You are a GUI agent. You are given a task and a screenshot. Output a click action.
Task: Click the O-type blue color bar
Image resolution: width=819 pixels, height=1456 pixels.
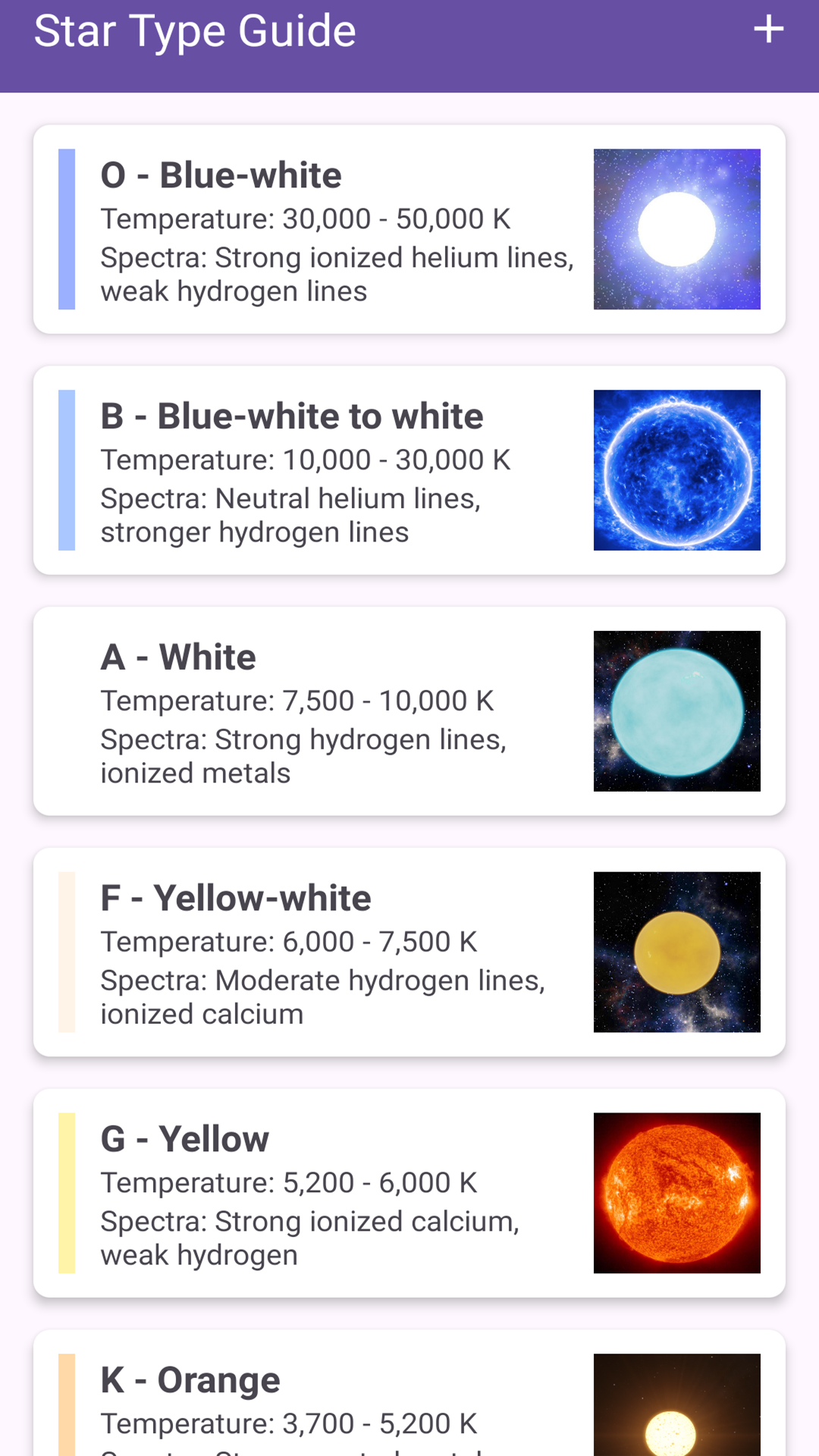point(67,229)
